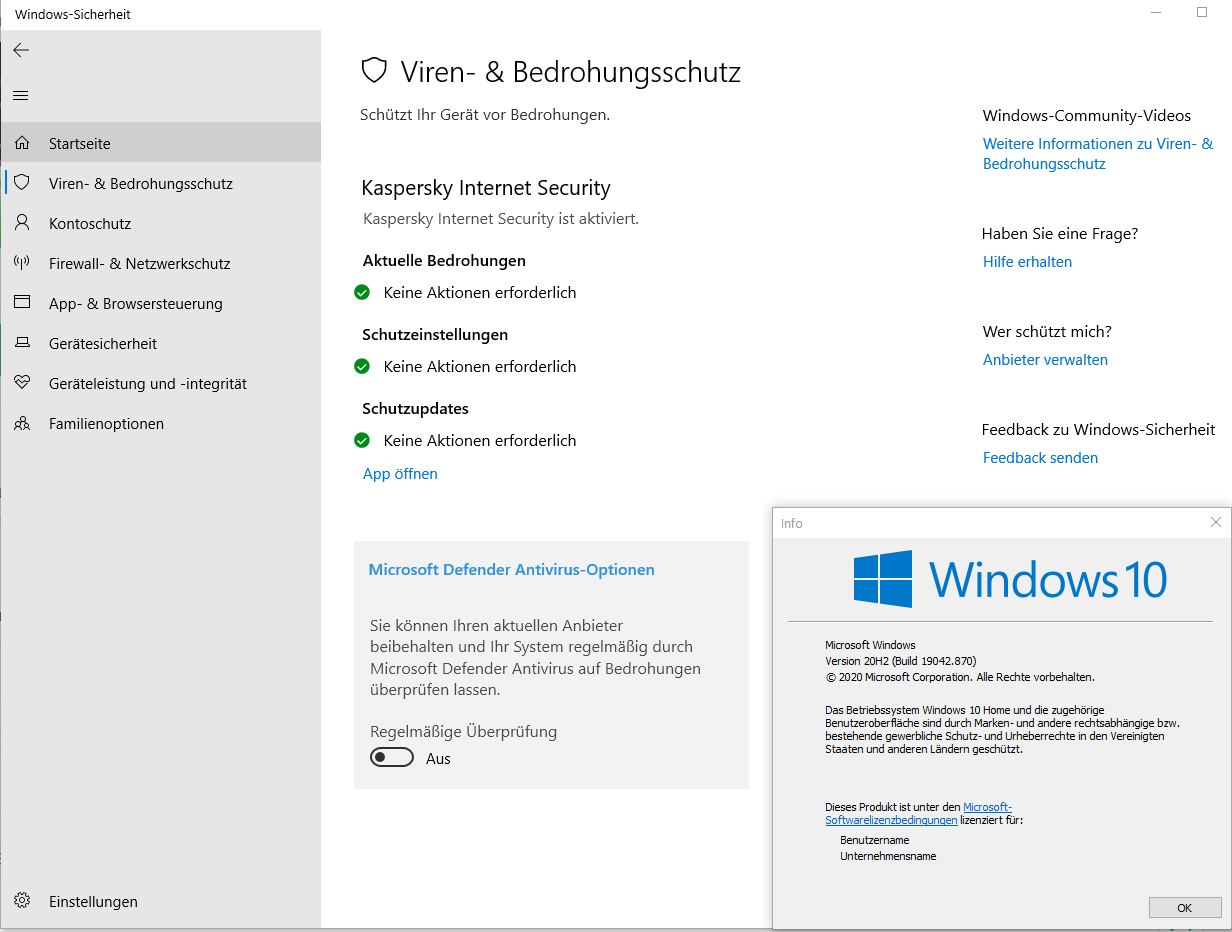Go to Kontoschutz
Screen dimensions: 1232x932
(x=161, y=223)
